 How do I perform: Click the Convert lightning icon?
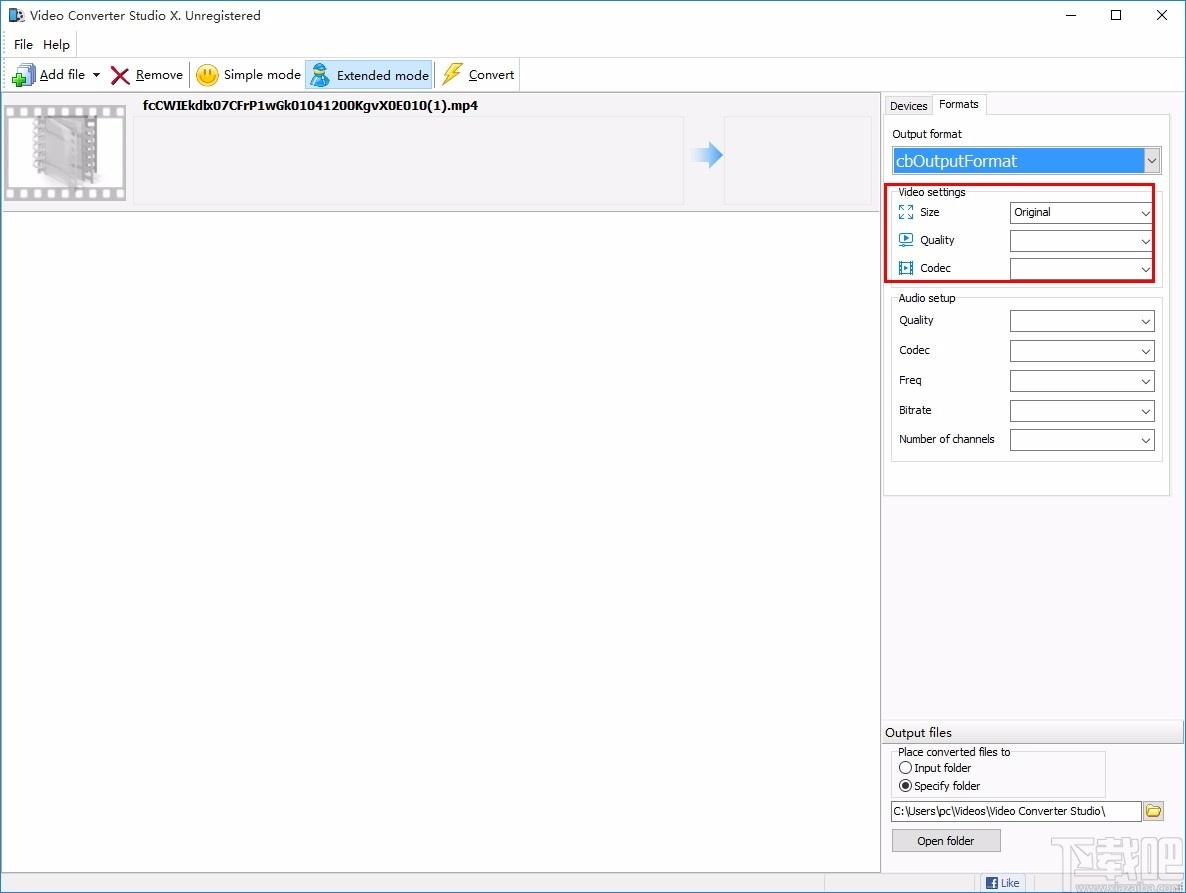click(x=452, y=74)
